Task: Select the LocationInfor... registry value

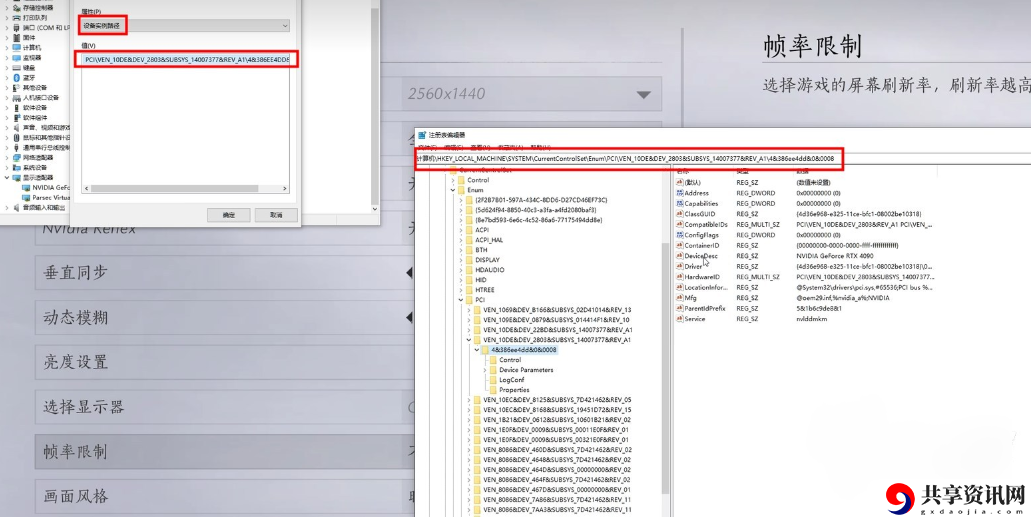Action: click(706, 287)
